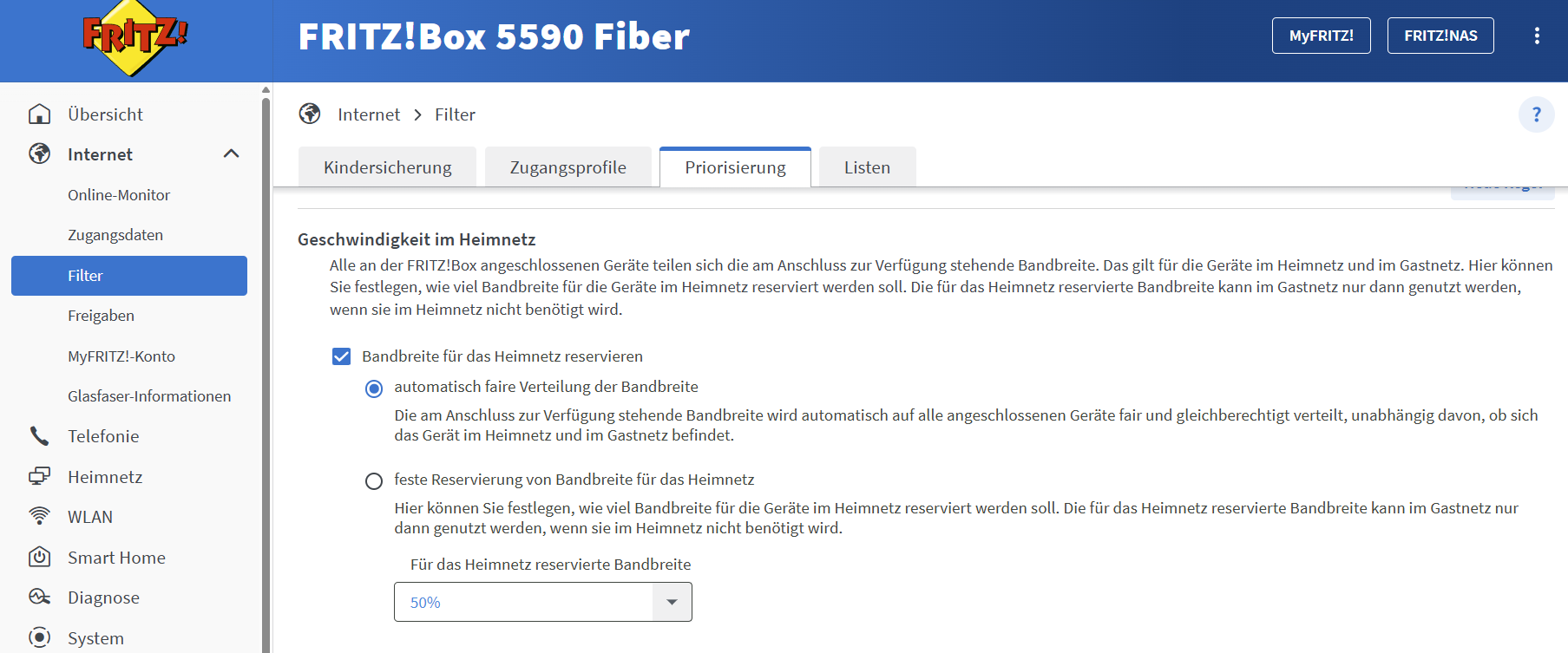Click the Internet breadcrumb link

pos(369,114)
